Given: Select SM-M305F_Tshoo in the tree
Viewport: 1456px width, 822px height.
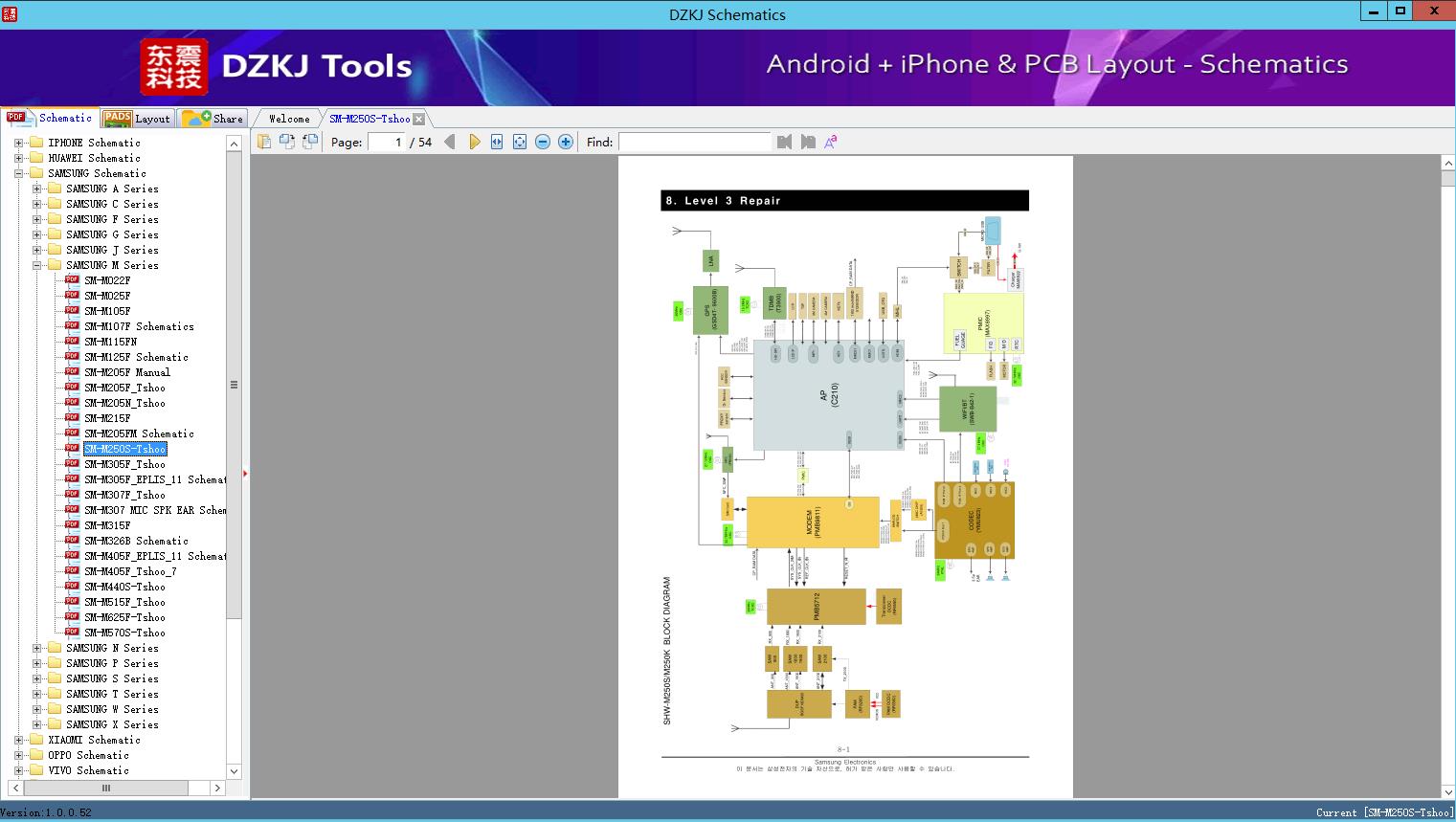Looking at the screenshot, I should click(x=124, y=464).
